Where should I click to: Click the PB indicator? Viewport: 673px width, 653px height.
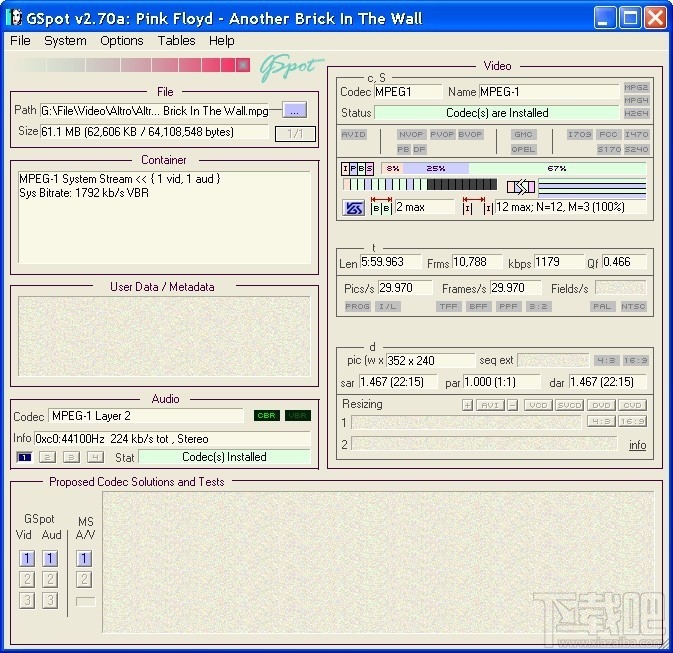403,149
